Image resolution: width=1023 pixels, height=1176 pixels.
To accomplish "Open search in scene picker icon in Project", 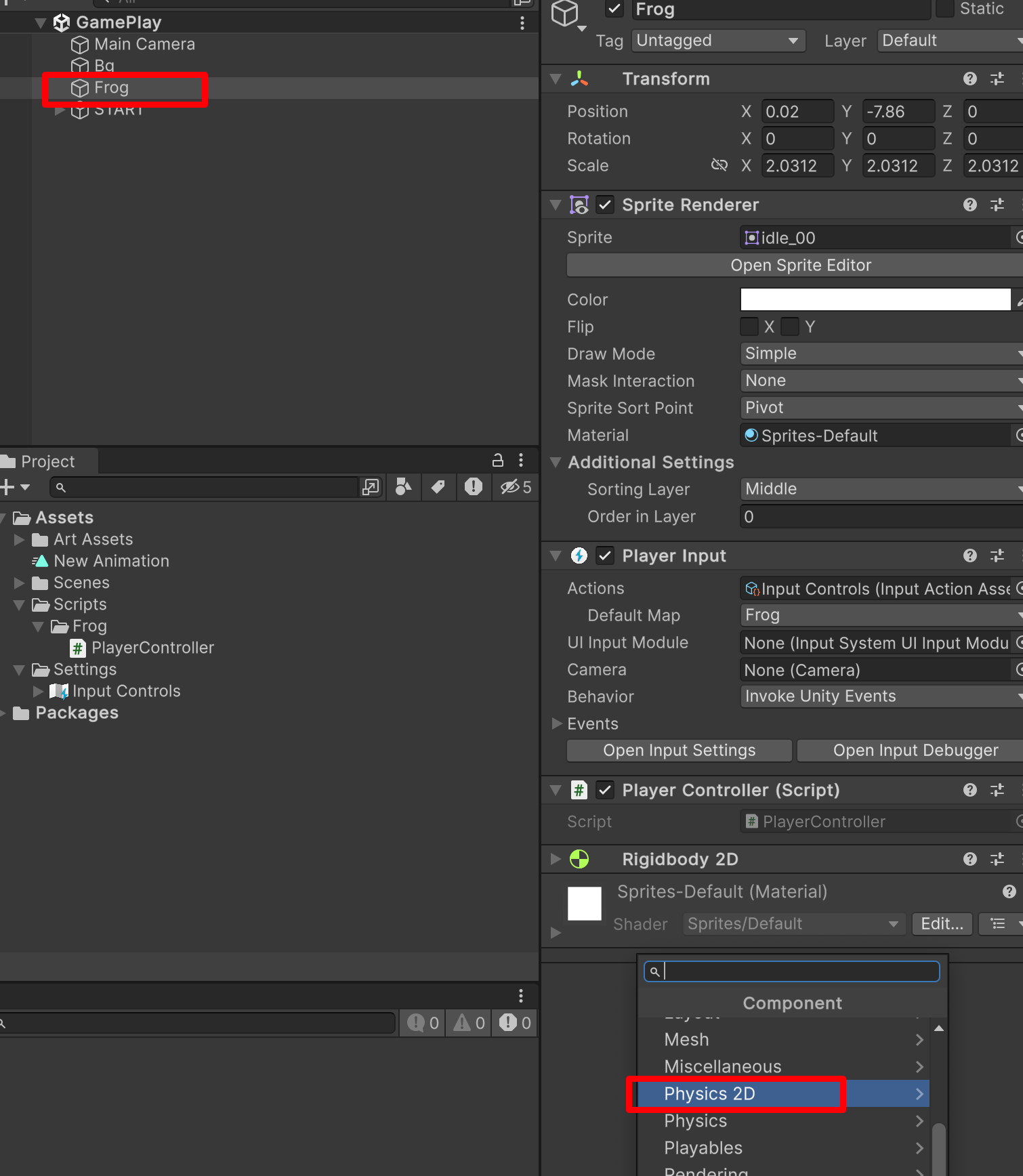I will coord(371,487).
